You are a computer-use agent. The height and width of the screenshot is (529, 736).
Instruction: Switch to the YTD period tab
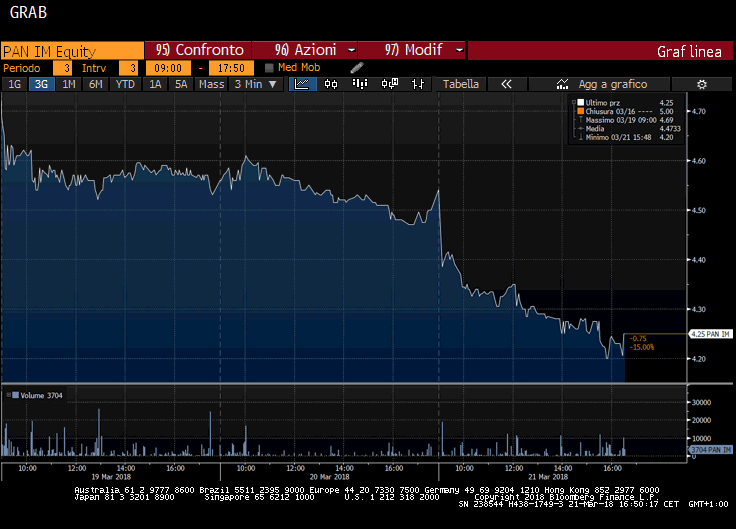(125, 84)
